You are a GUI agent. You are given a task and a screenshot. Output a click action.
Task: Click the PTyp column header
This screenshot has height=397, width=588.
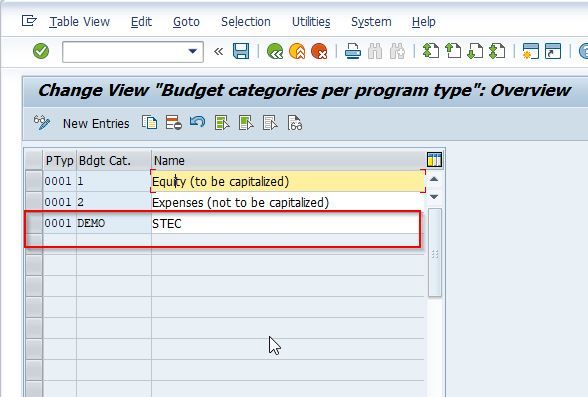[x=60, y=160]
